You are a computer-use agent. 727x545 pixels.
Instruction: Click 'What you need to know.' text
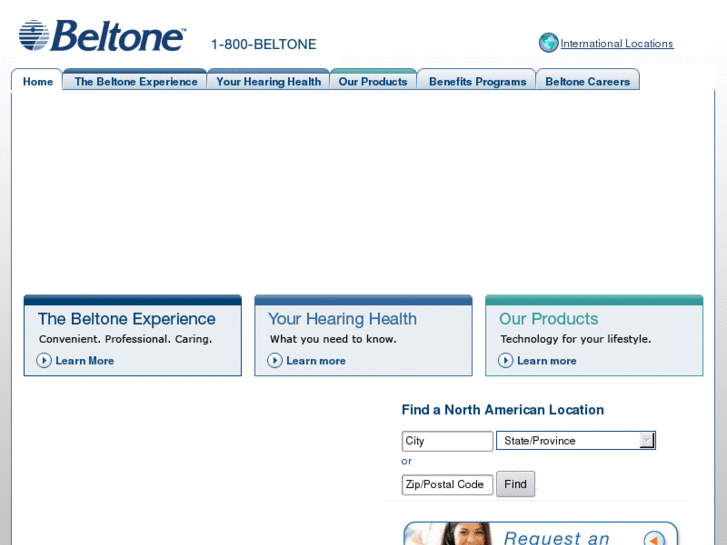333,339
